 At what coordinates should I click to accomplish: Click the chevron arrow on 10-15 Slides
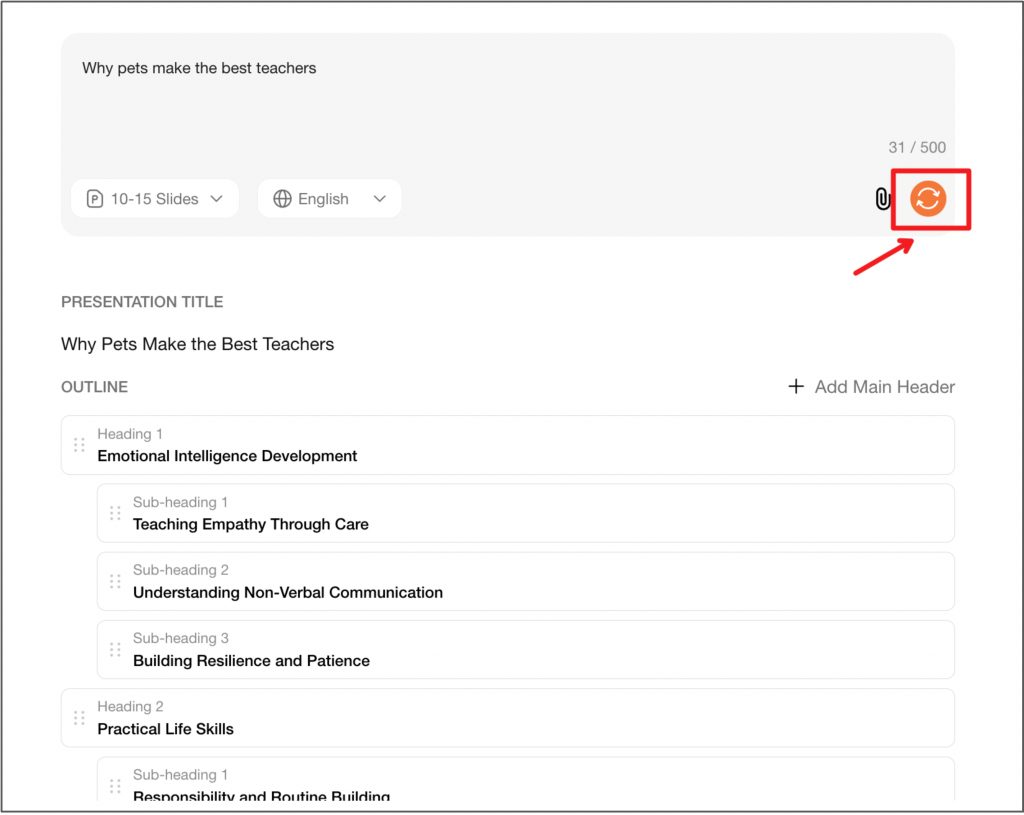click(217, 199)
